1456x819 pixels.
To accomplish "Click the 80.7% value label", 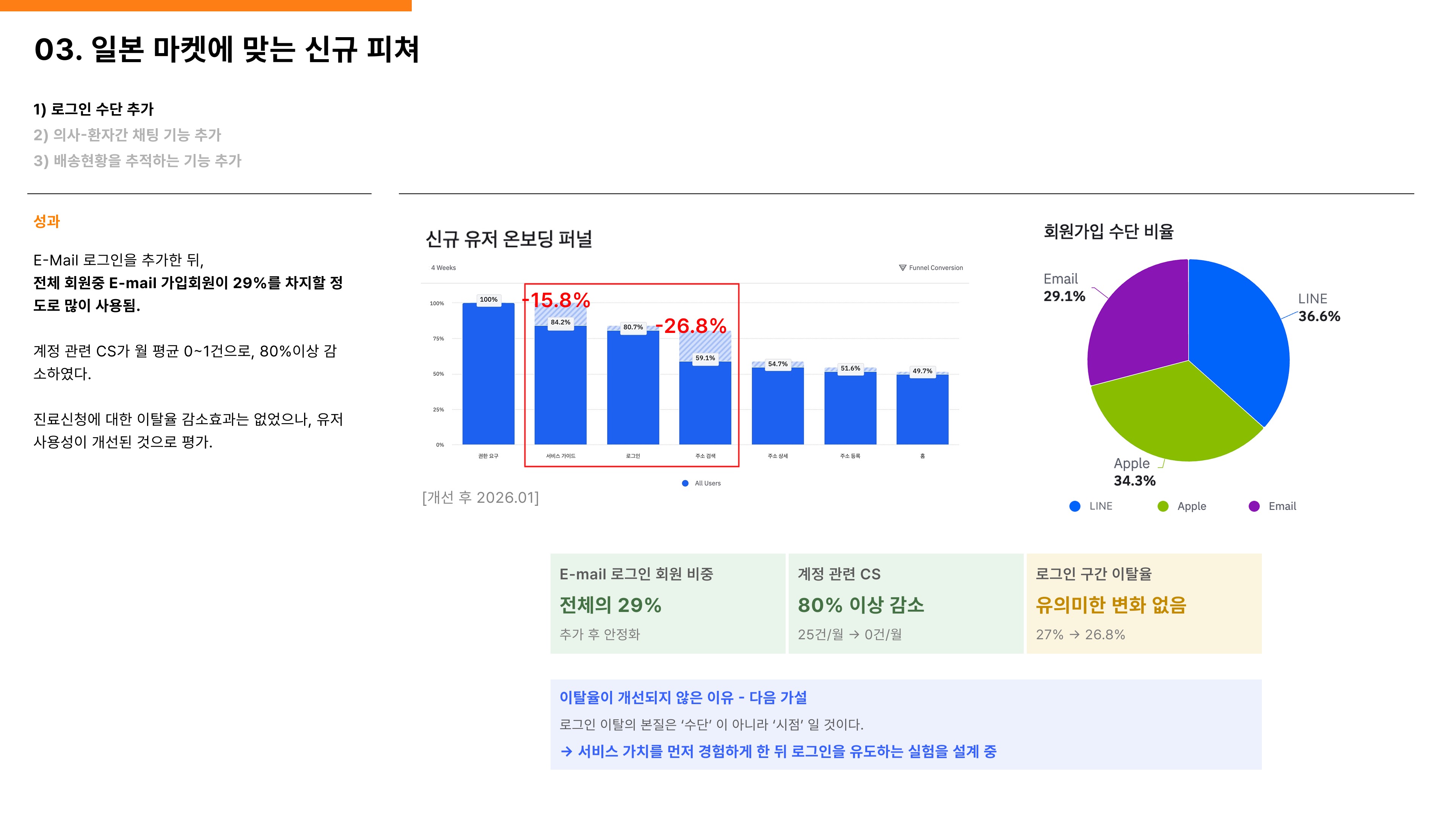I will click(x=633, y=327).
